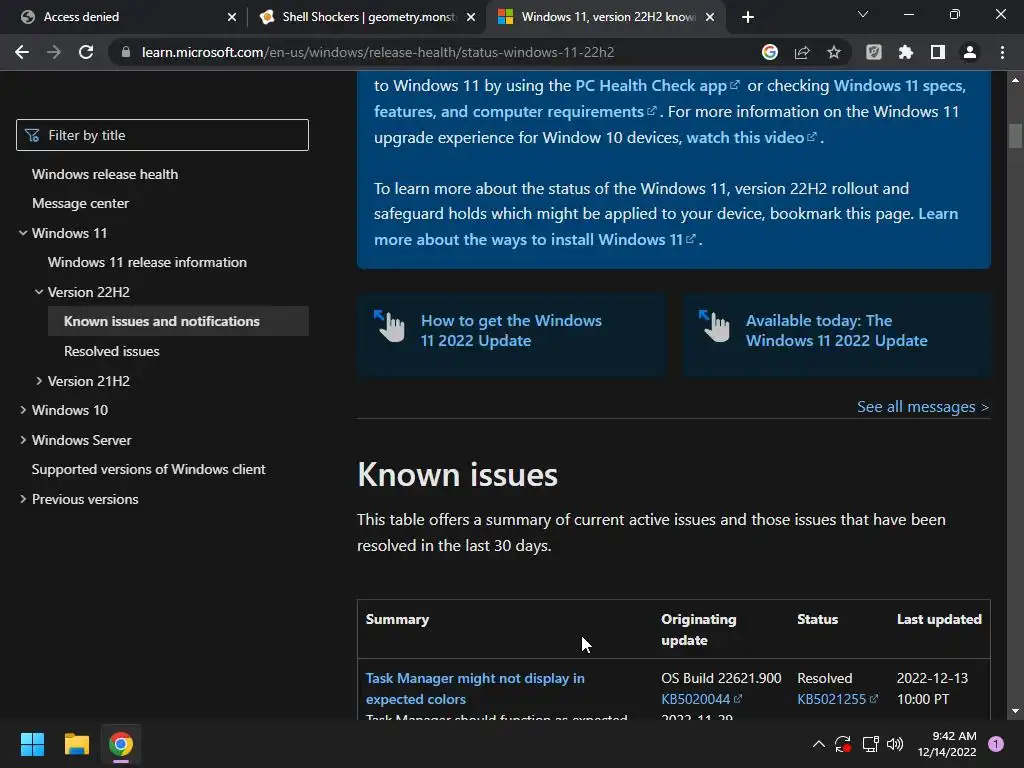Open Windows release health in sidebar
The image size is (1024, 768).
[104, 174]
